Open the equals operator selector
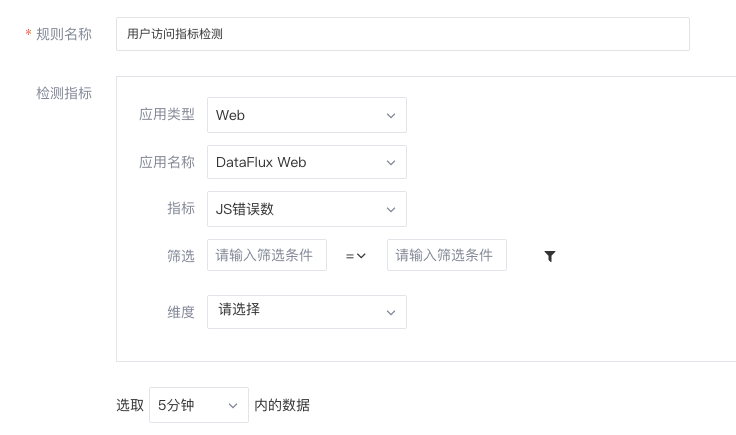The image size is (736, 435). tap(356, 256)
